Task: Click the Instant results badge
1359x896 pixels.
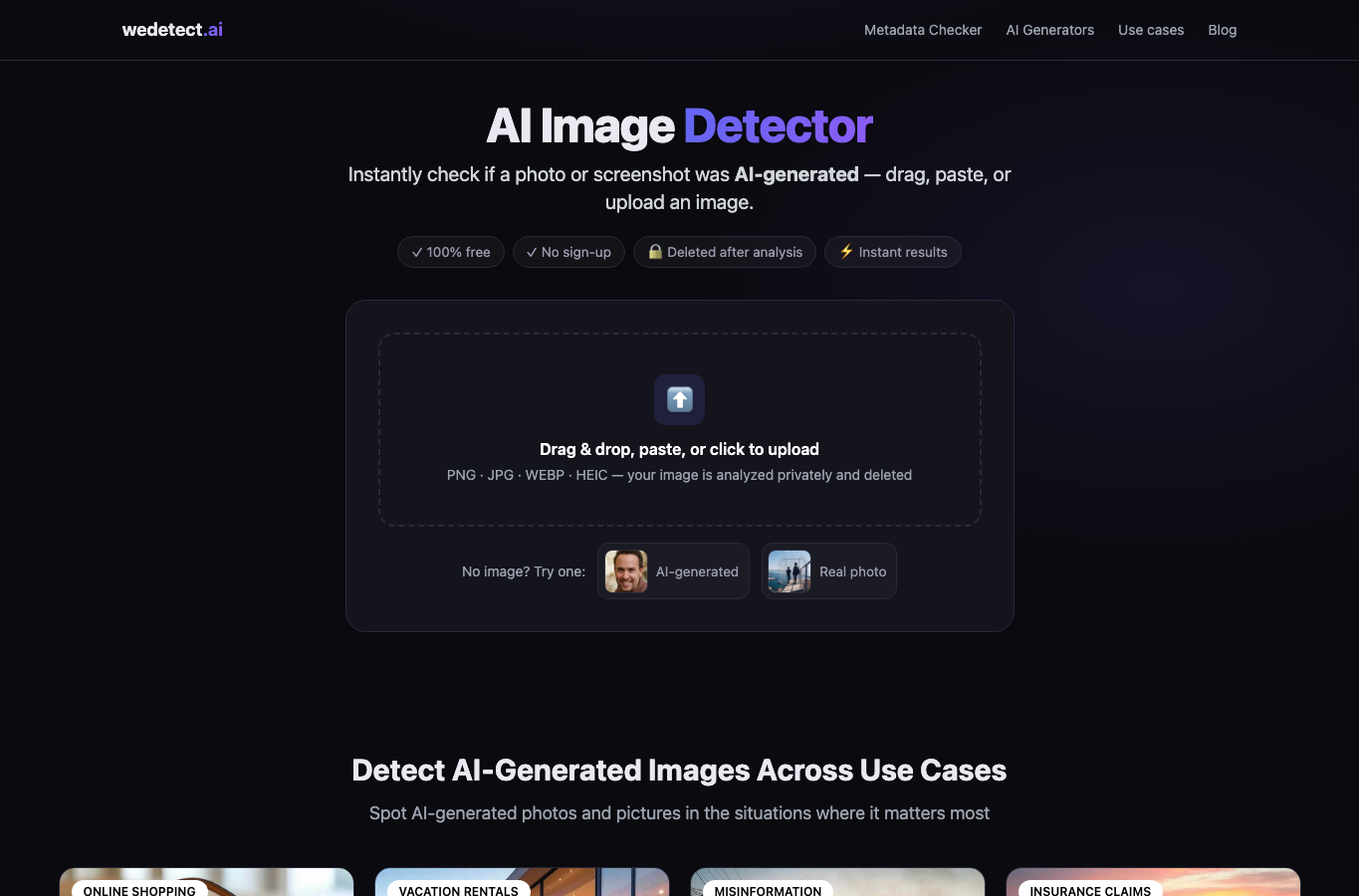Action: pyautogui.click(x=893, y=252)
